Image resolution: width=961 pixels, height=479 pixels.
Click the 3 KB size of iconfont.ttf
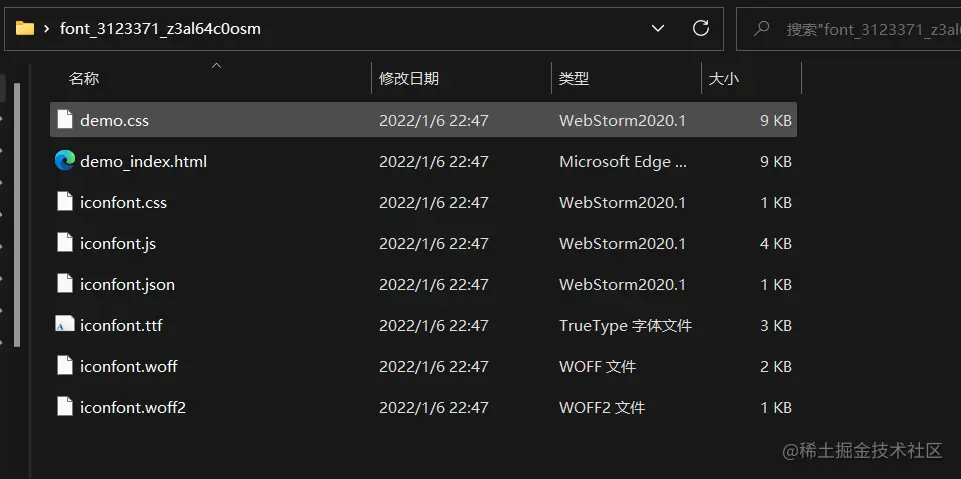776,325
